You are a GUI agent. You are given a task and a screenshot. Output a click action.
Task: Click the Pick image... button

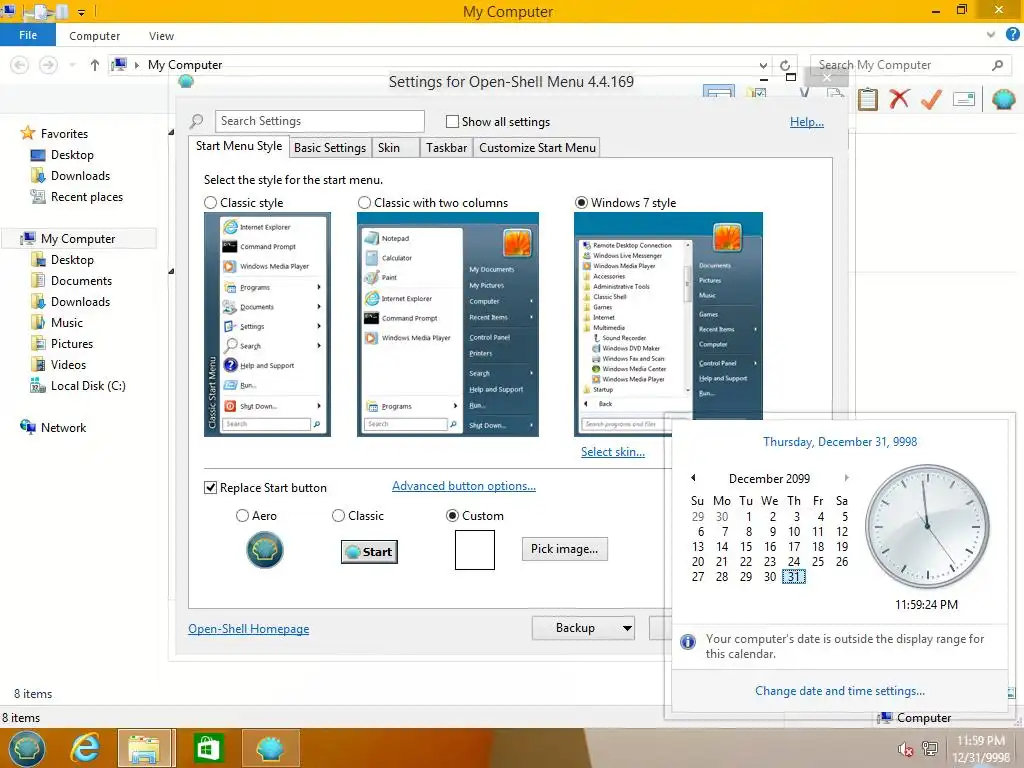[564, 549]
